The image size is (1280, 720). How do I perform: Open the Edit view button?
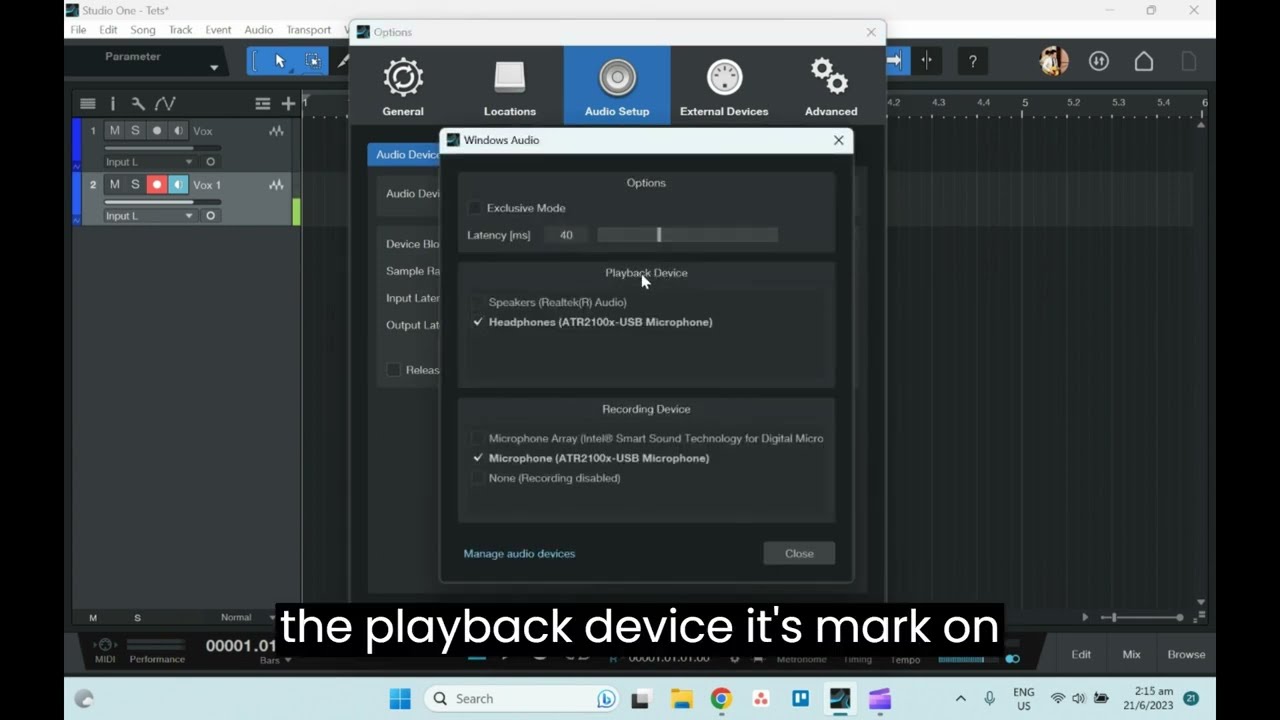(1081, 655)
